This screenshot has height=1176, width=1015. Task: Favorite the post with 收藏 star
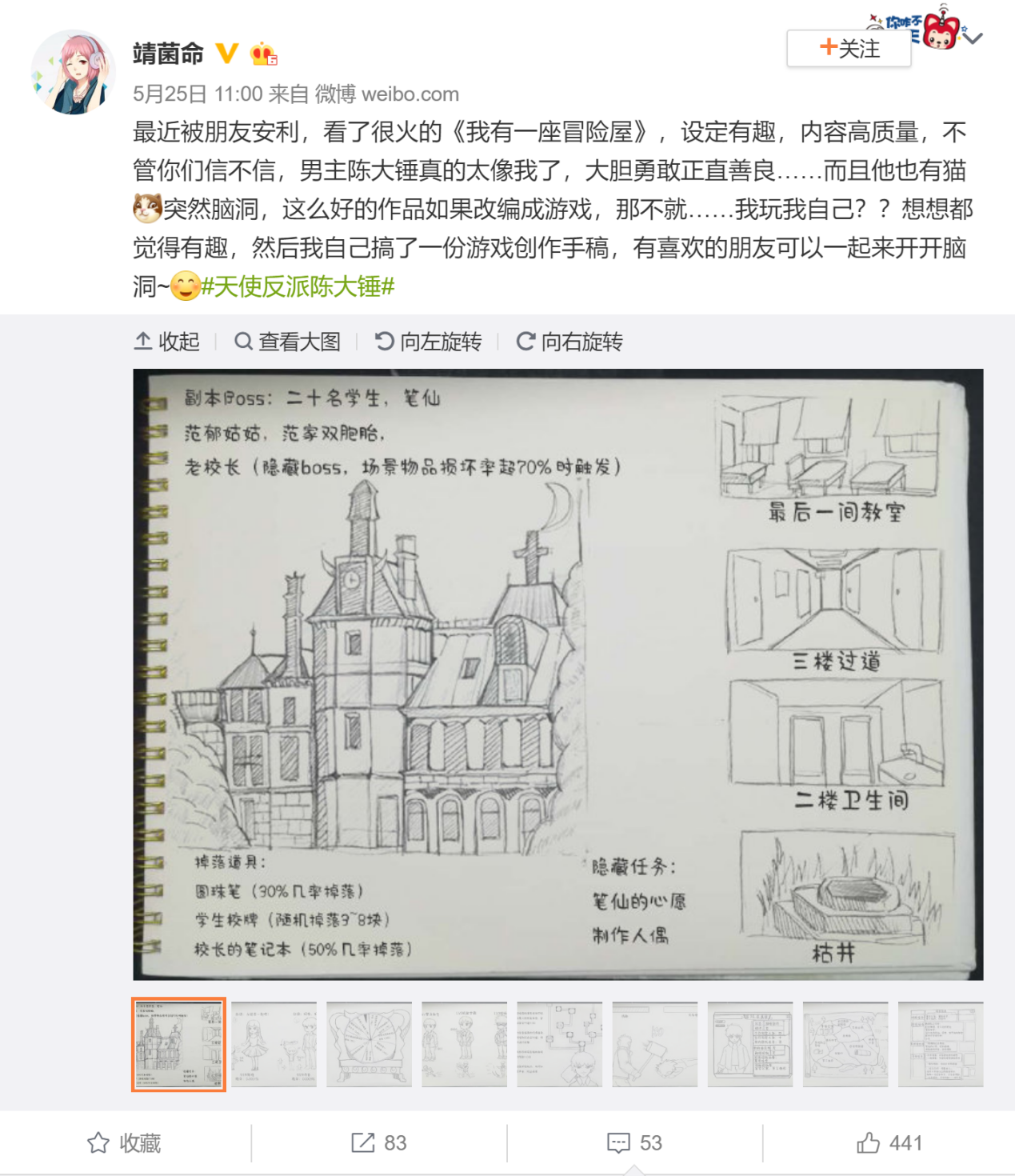[x=124, y=1142]
